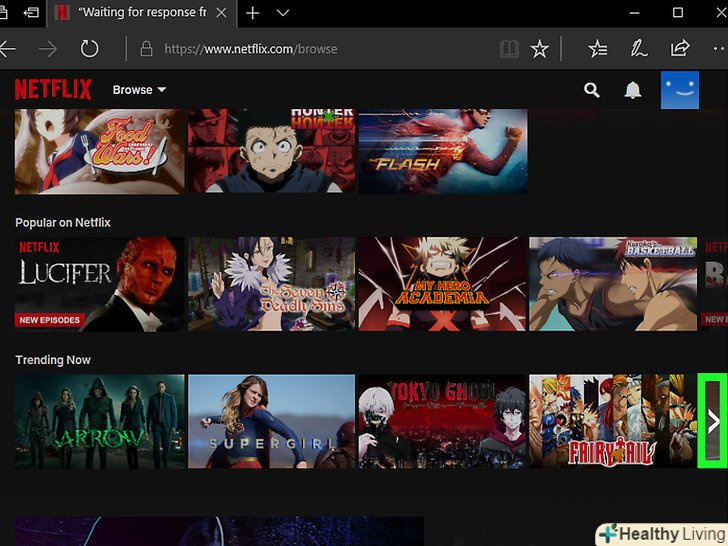
Task: Toggle reading view book icon
Action: click(509, 49)
